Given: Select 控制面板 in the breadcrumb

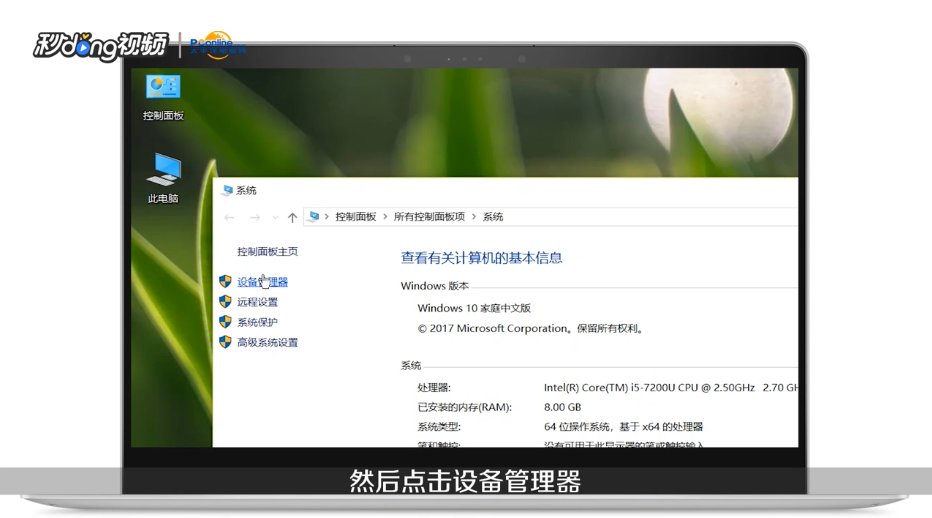Looking at the screenshot, I should click(x=355, y=216).
